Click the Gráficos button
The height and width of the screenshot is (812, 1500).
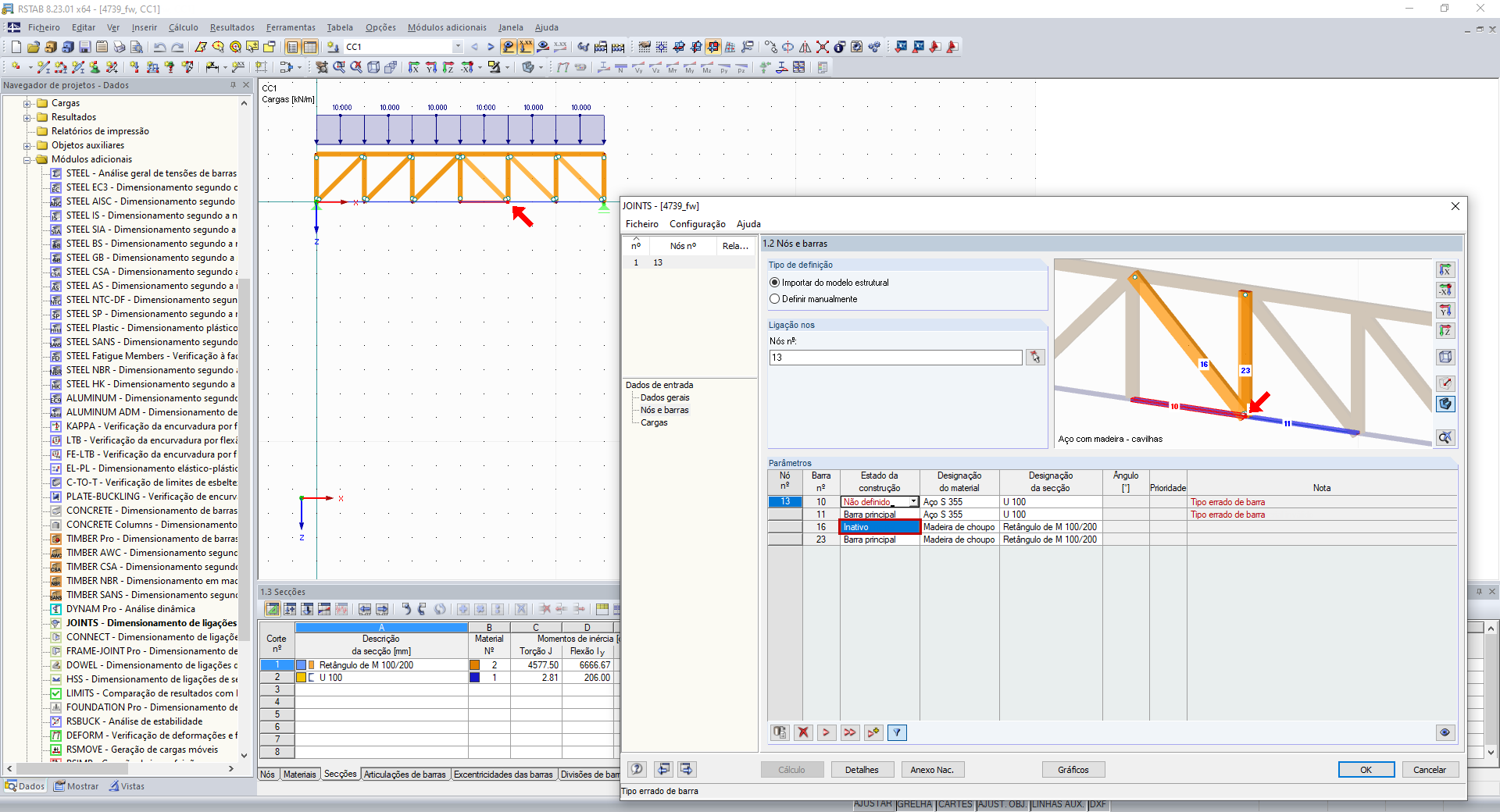tap(1073, 770)
